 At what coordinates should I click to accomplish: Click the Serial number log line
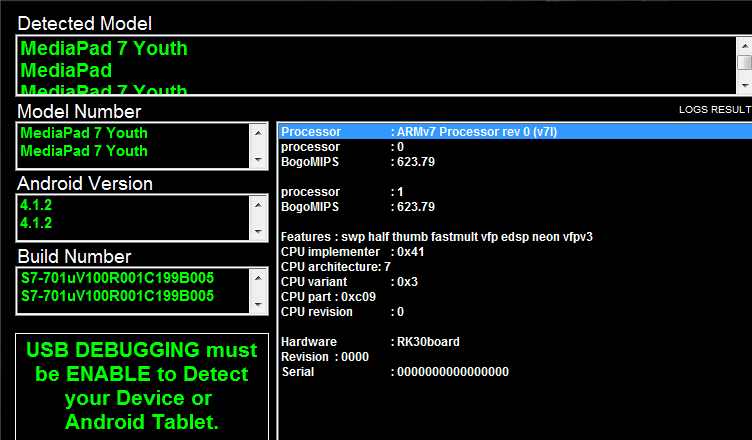(395, 372)
